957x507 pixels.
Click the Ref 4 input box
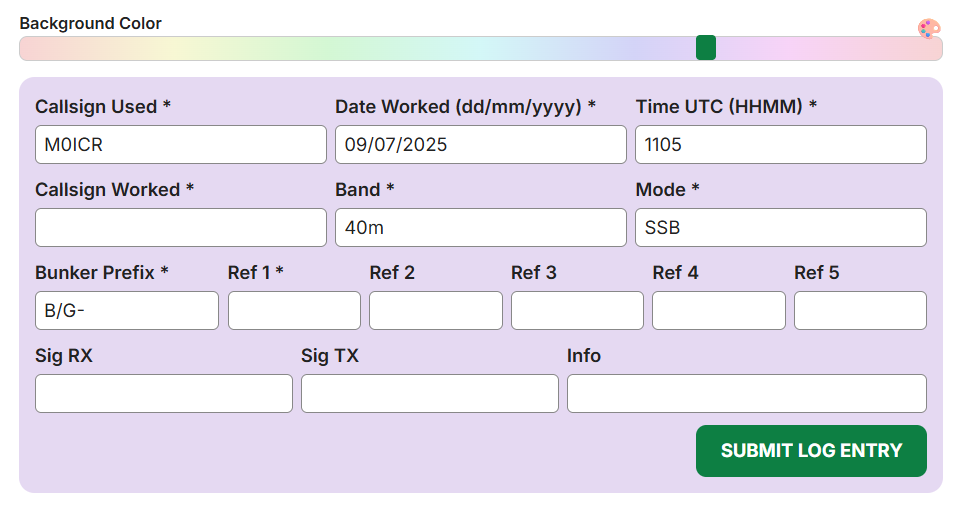click(x=718, y=311)
